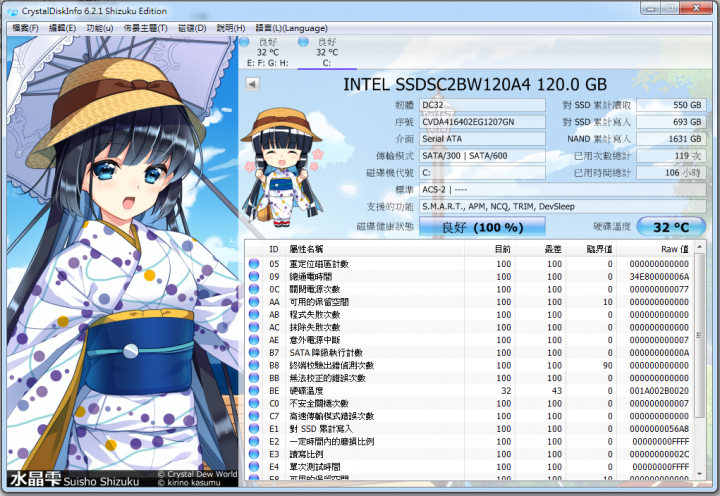Click the drive letter field showing C:
The height and width of the screenshot is (496, 720).
482,173
